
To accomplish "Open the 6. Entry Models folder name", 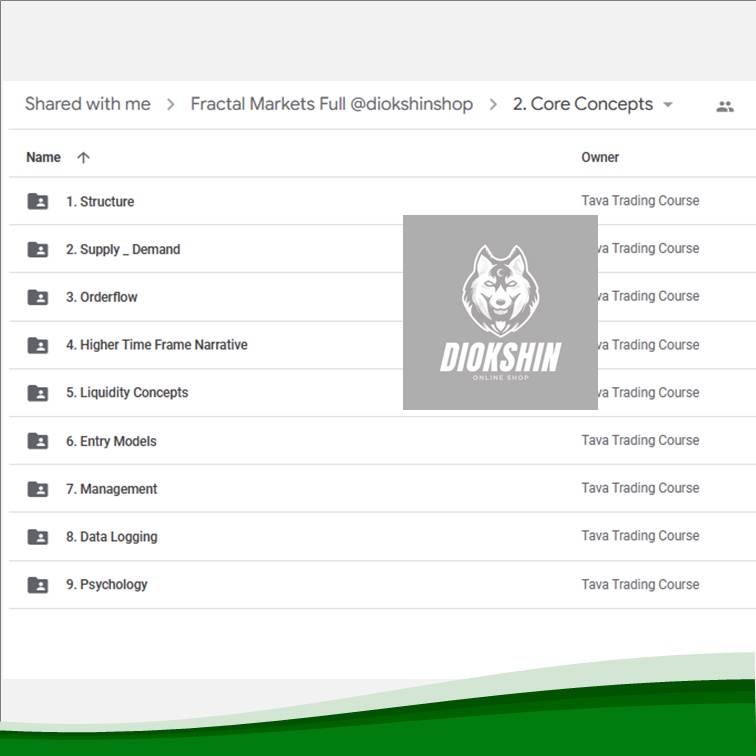I will point(111,441).
